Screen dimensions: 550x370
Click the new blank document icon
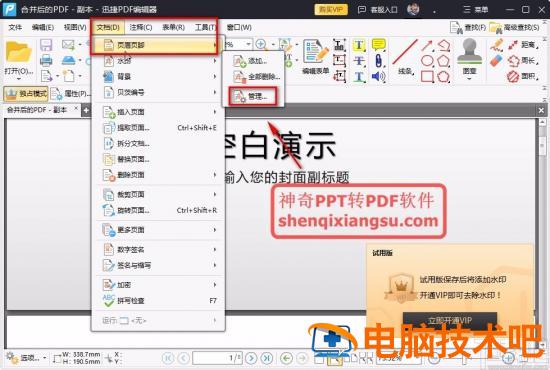point(68,76)
